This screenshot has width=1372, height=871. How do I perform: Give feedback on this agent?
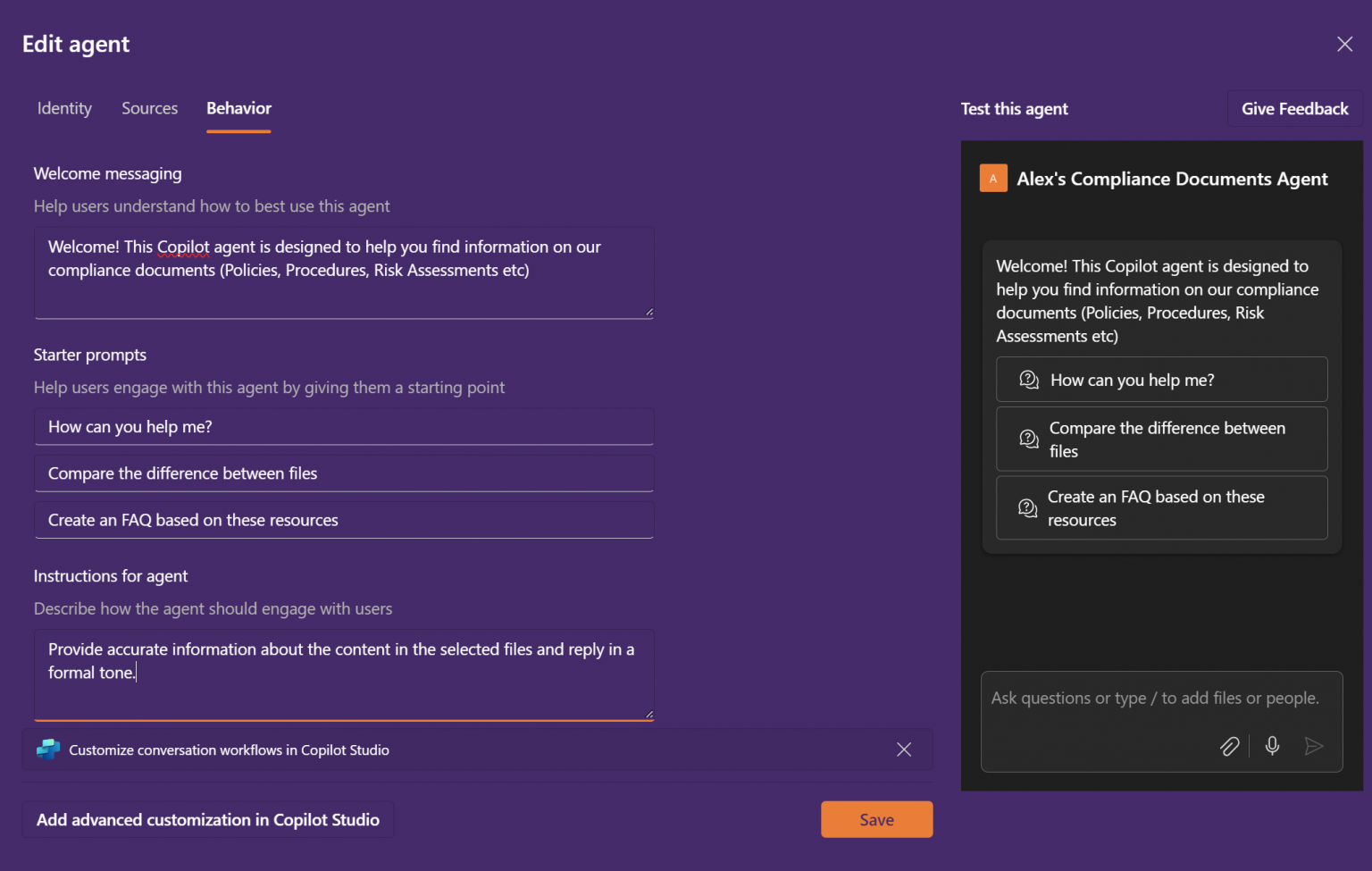point(1294,108)
